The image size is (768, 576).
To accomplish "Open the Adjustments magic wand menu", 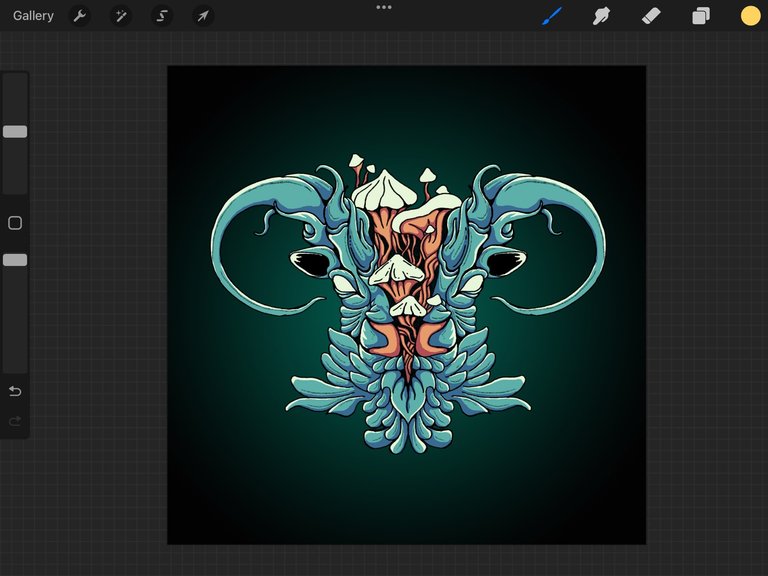I will (120, 16).
